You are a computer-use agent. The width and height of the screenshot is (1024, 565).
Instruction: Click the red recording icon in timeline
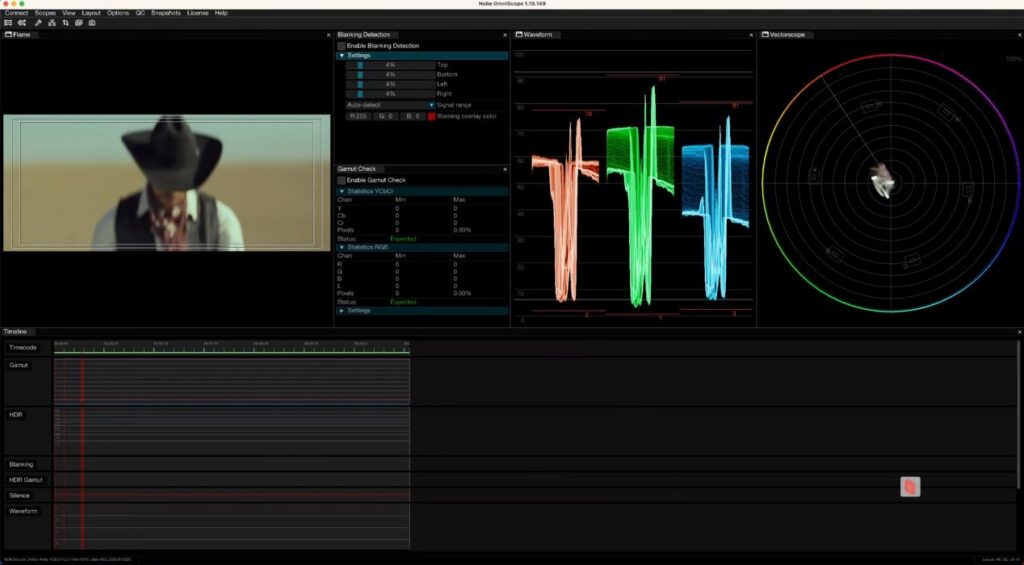[910, 487]
